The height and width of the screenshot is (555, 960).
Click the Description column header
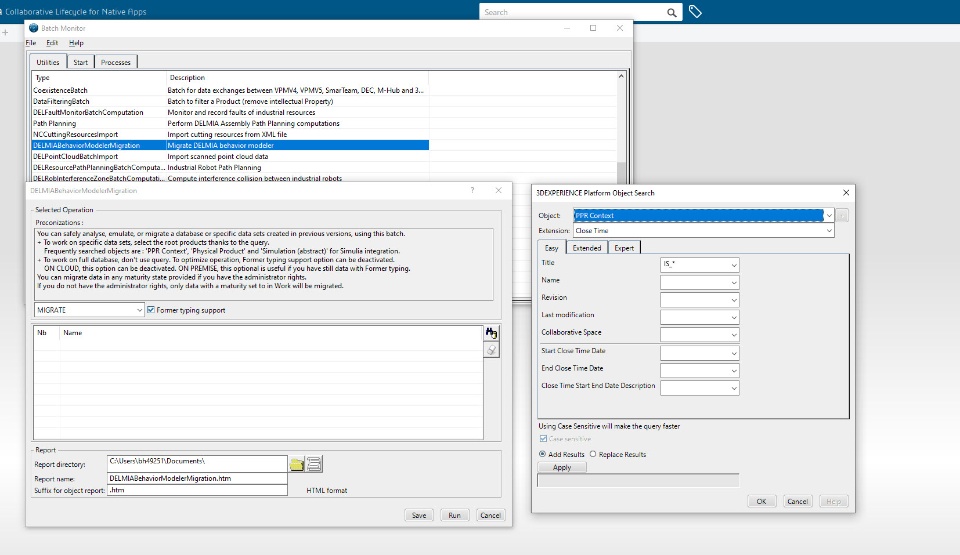point(298,78)
